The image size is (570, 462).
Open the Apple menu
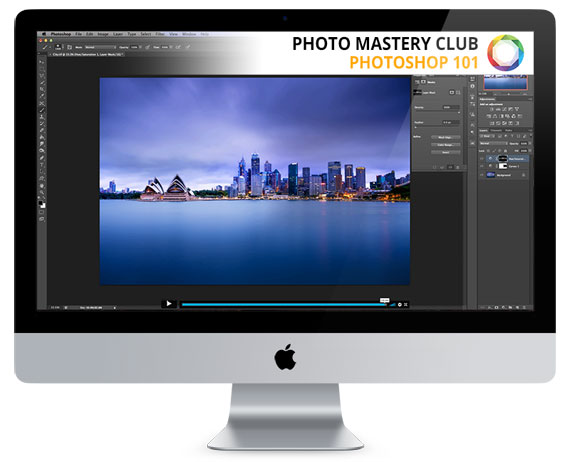pyautogui.click(x=44, y=34)
